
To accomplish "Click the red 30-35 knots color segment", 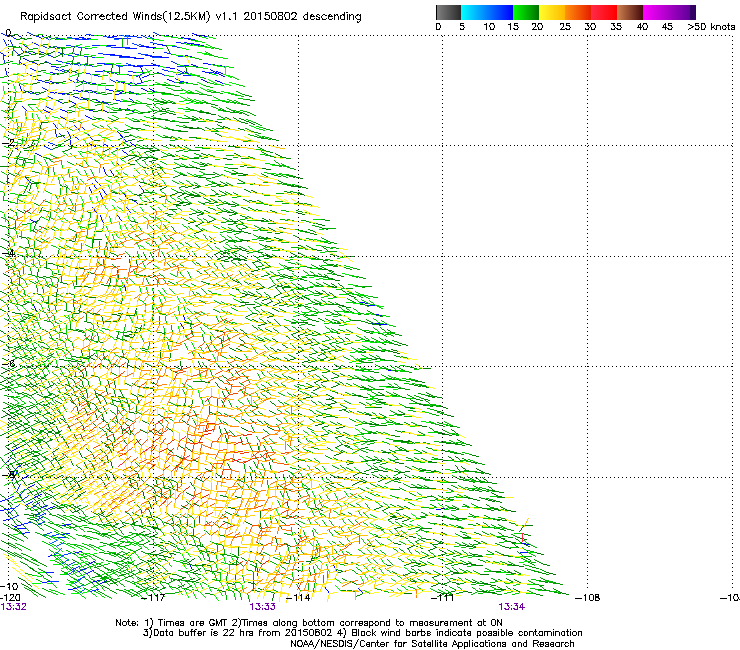I will (x=604, y=12).
